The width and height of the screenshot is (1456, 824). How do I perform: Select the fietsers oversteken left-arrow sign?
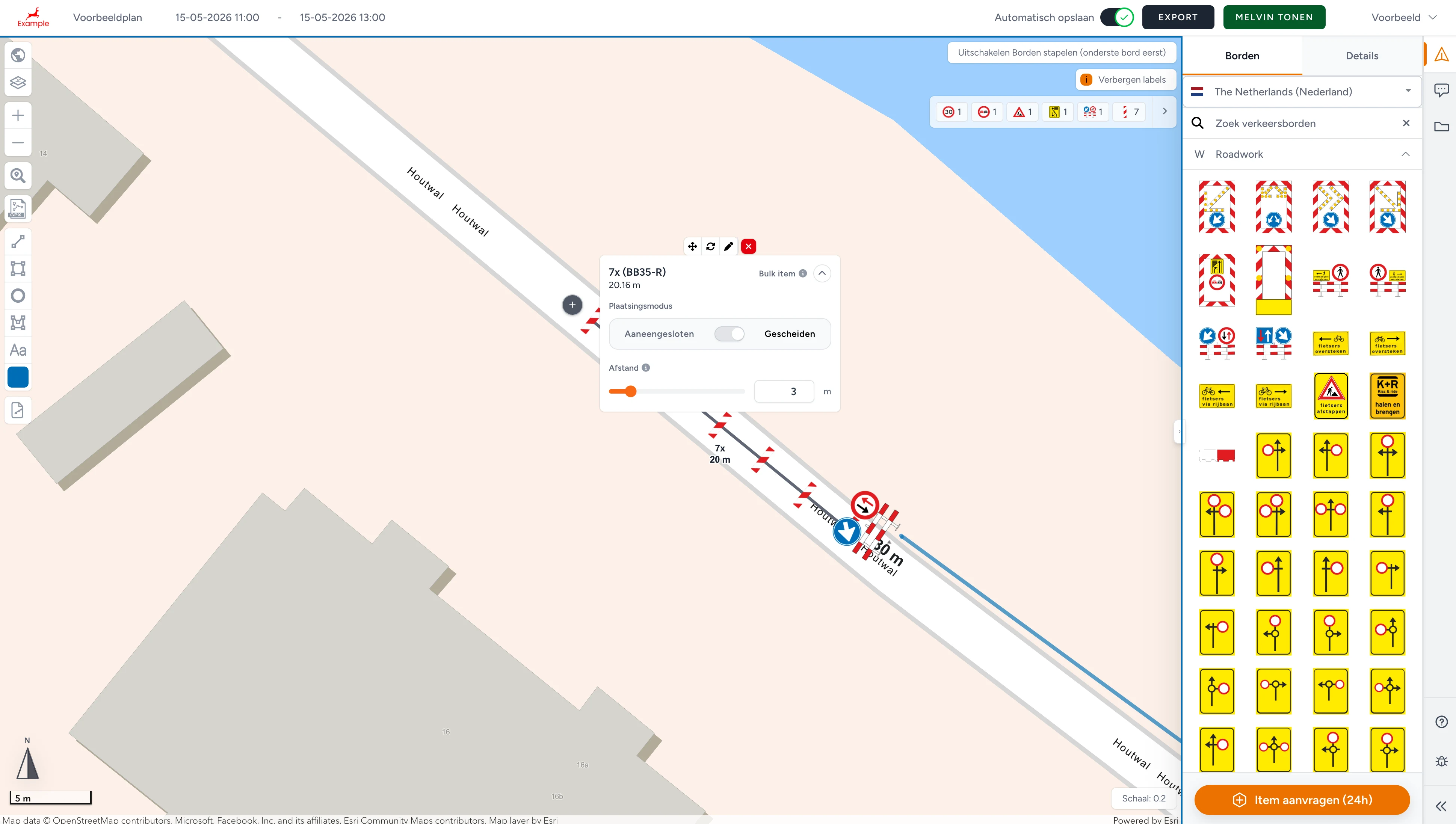click(x=1331, y=344)
